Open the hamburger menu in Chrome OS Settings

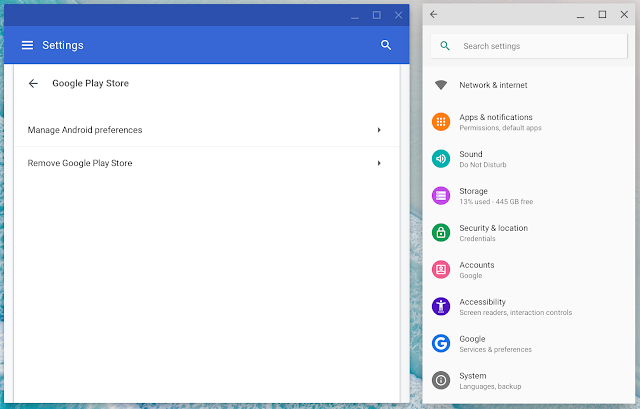(x=27, y=45)
